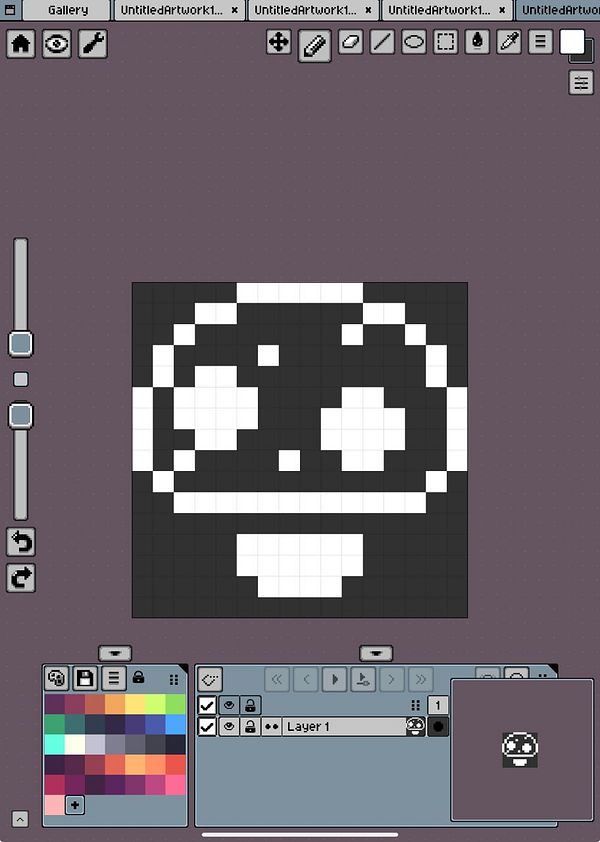
Task: Hide Layer 1 with its eye icon
Action: pos(229,727)
